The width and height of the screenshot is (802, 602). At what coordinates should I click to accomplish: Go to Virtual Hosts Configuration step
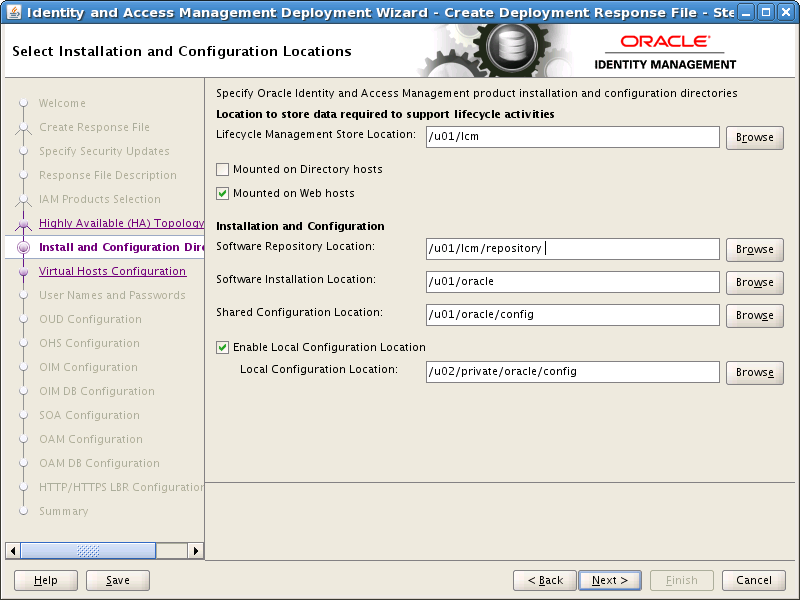(113, 271)
